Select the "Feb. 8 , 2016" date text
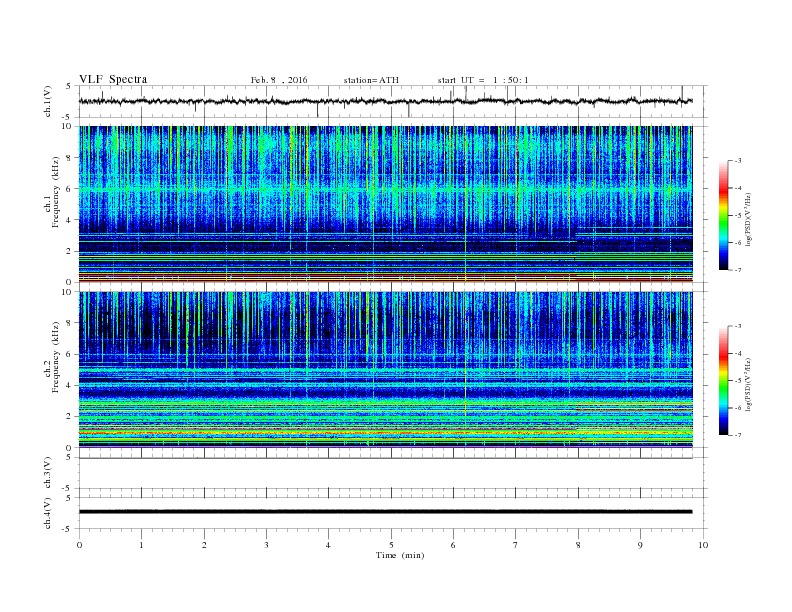792x612 pixels. click(279, 80)
